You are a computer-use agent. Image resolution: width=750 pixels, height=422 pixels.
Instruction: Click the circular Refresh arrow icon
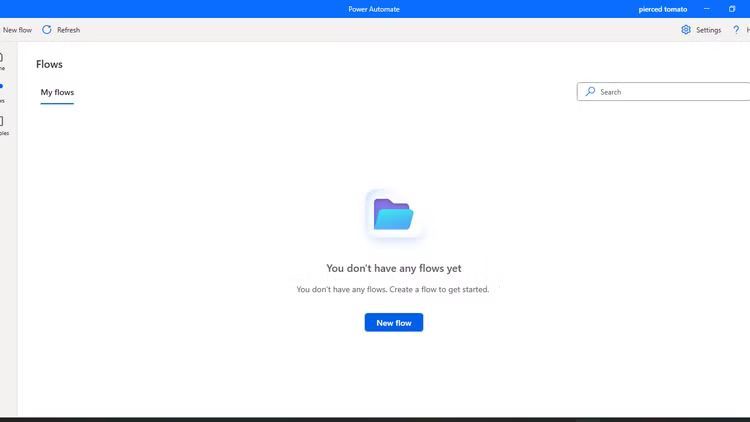click(x=47, y=30)
